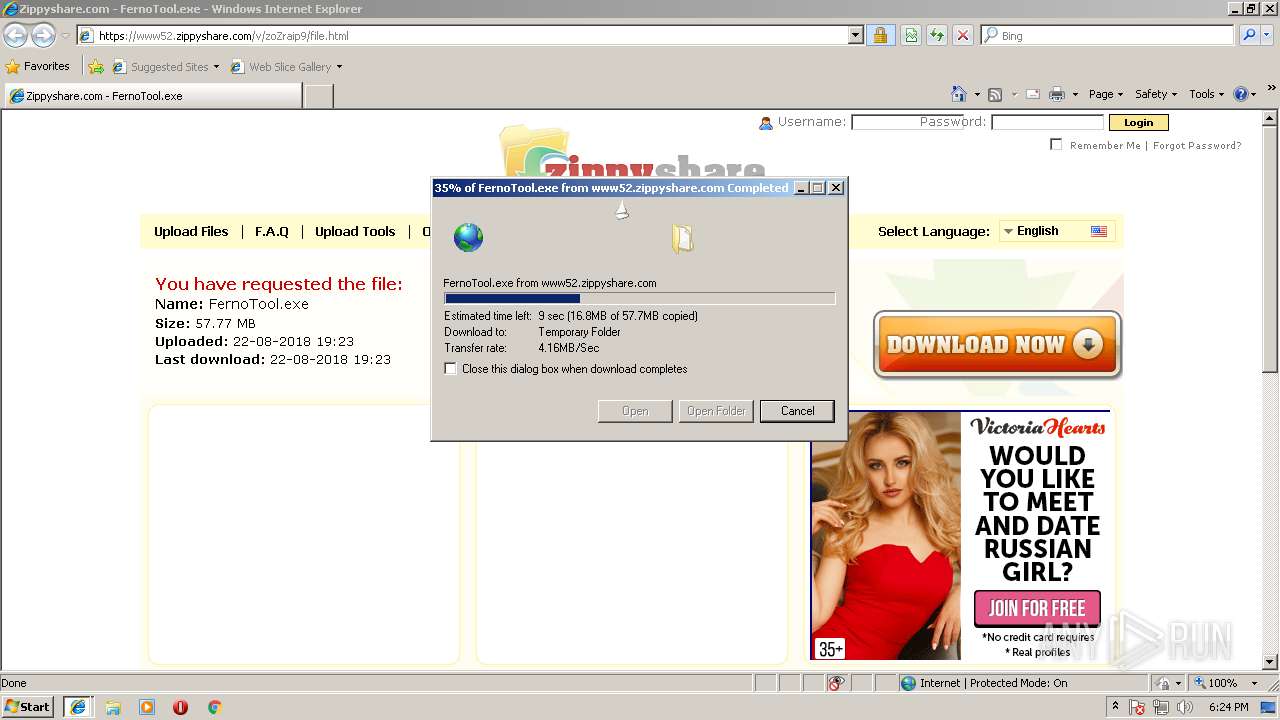Open Favorites star button
The height and width of the screenshot is (720, 1280).
(x=38, y=66)
